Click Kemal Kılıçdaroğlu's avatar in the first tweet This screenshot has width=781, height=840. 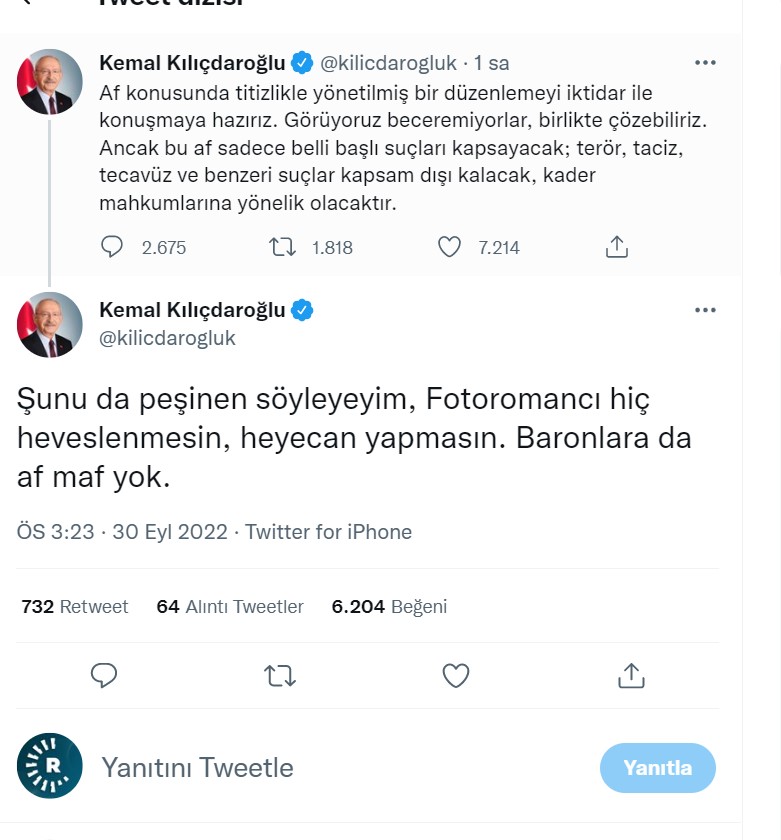(x=50, y=81)
